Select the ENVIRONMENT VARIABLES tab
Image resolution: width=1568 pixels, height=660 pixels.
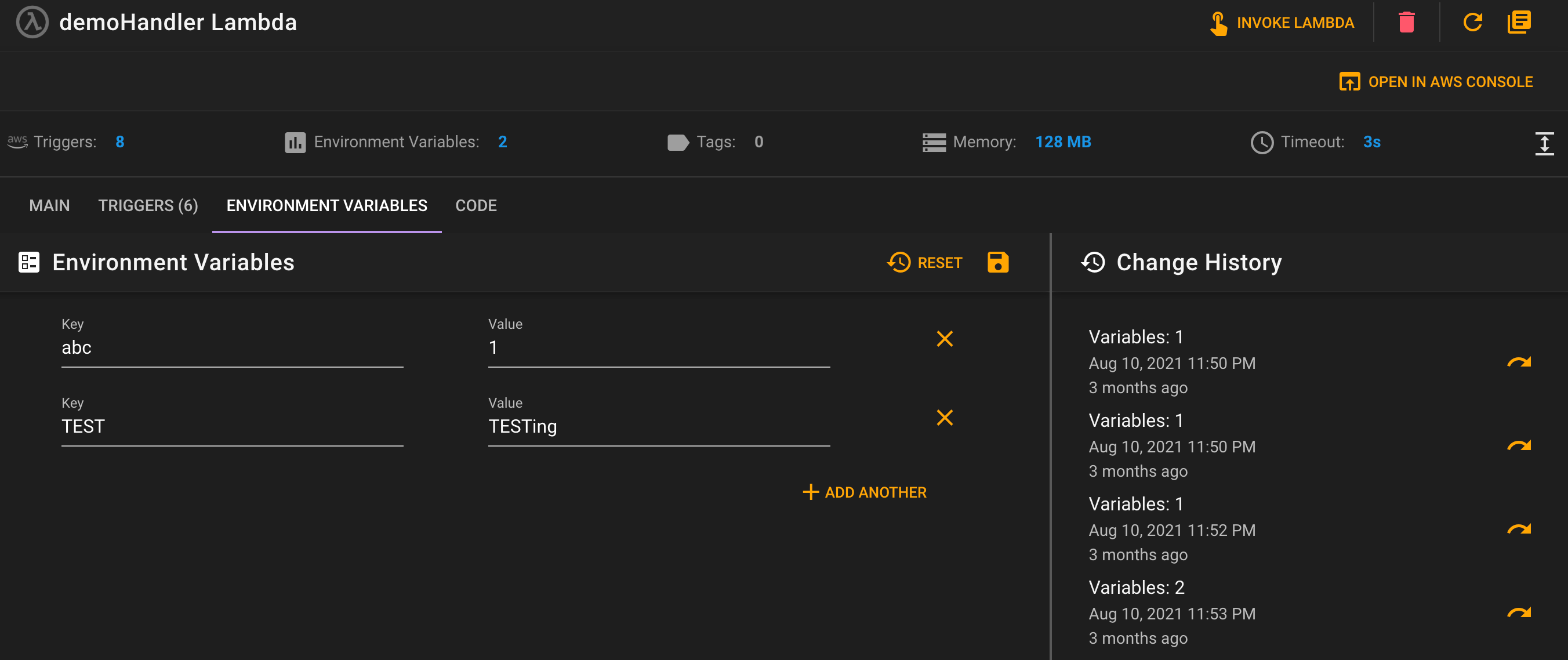(x=326, y=206)
